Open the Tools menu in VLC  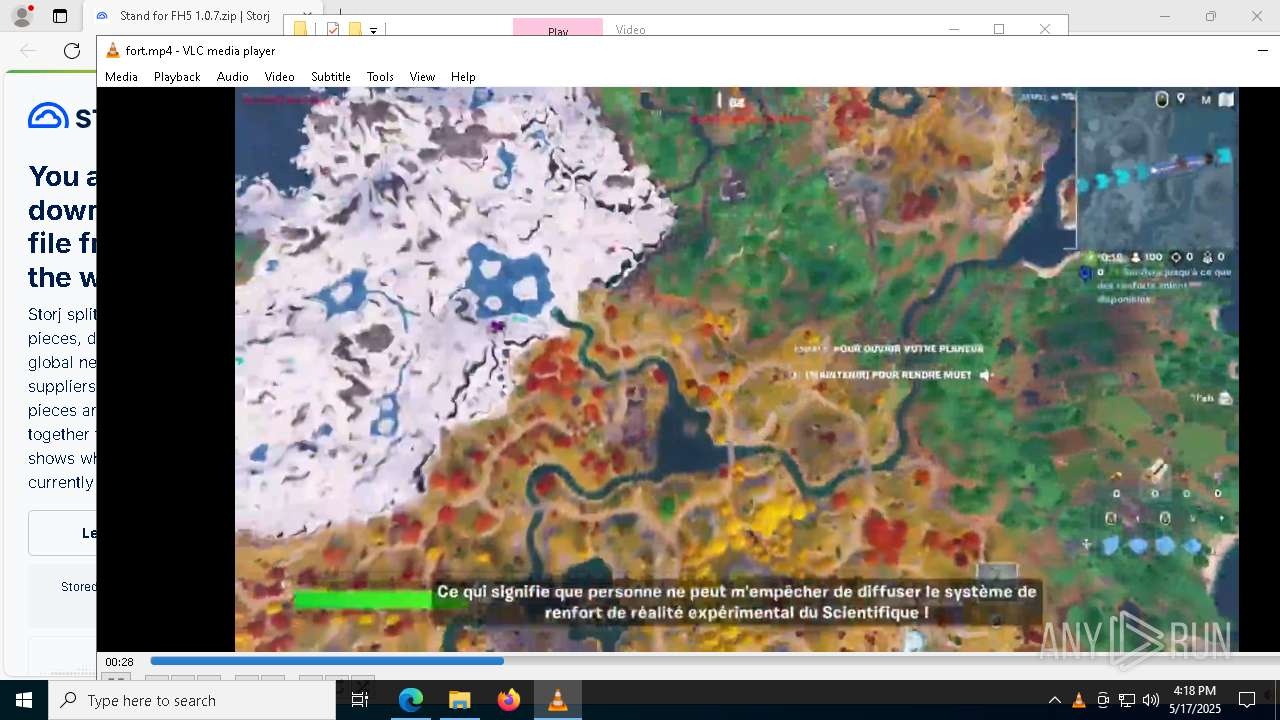tap(380, 77)
